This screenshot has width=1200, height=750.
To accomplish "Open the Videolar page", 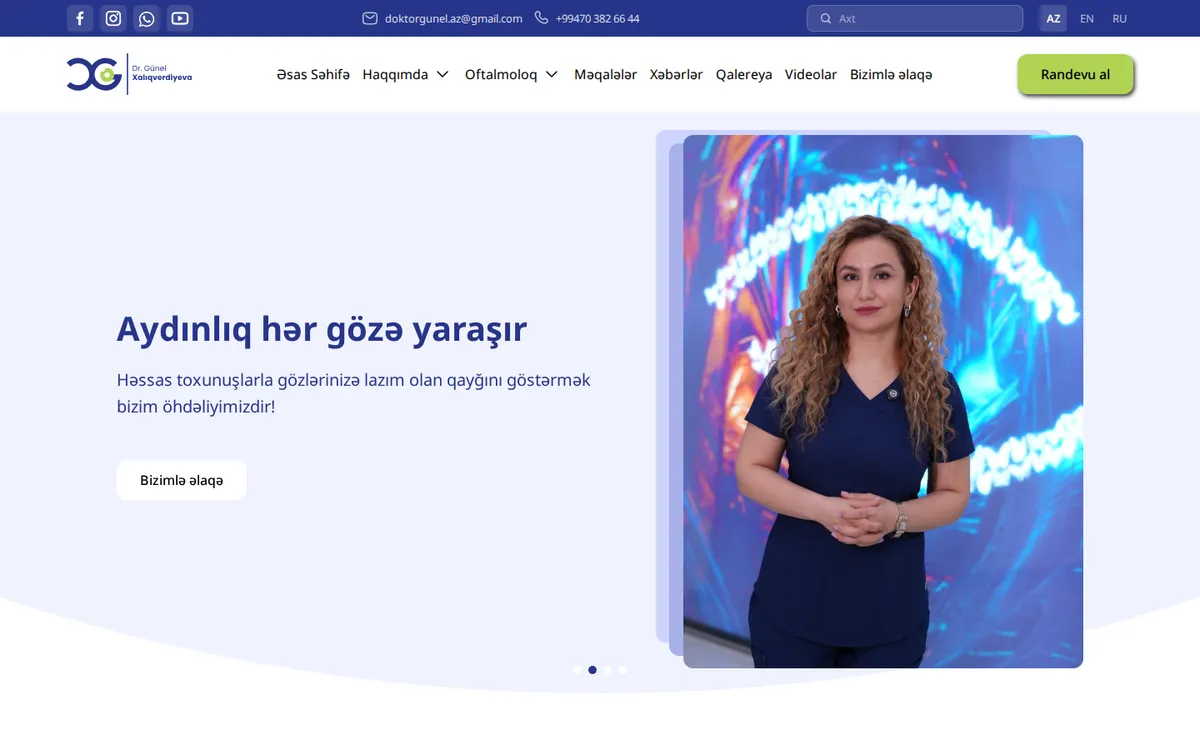I will [811, 75].
